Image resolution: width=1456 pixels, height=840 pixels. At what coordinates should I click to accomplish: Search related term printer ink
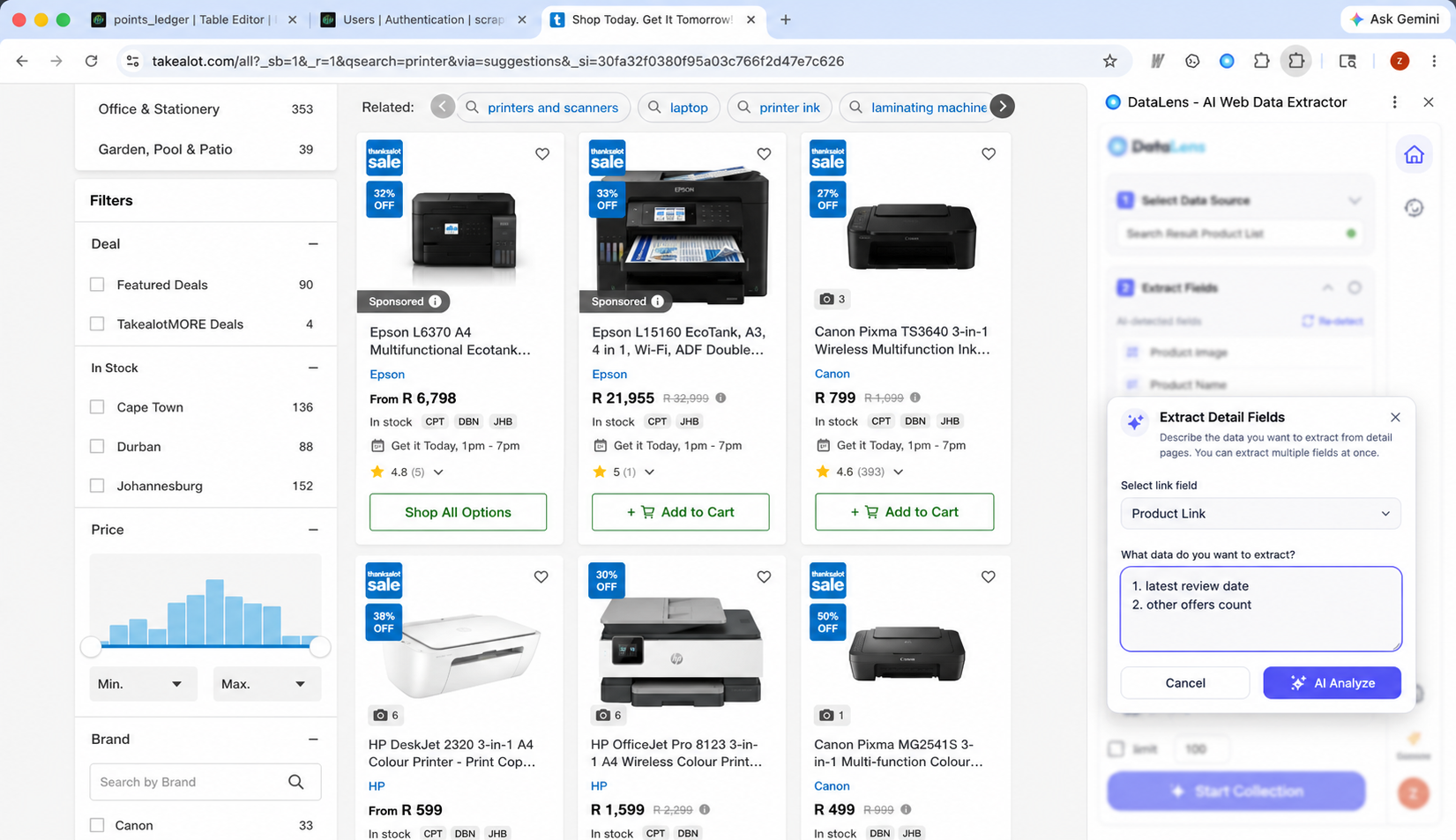point(780,108)
